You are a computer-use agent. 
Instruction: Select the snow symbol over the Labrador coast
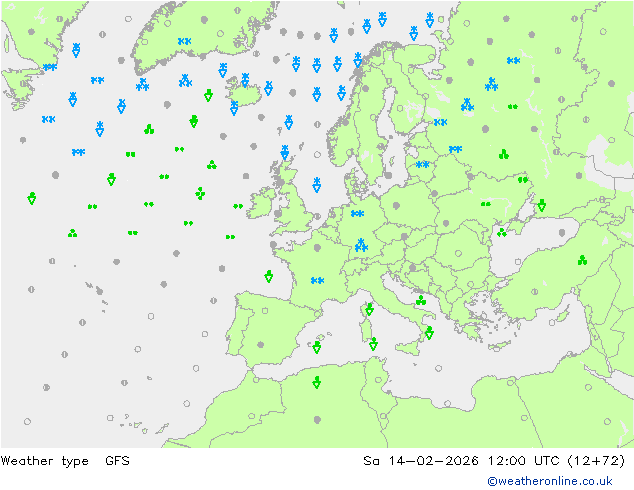[x=50, y=67]
